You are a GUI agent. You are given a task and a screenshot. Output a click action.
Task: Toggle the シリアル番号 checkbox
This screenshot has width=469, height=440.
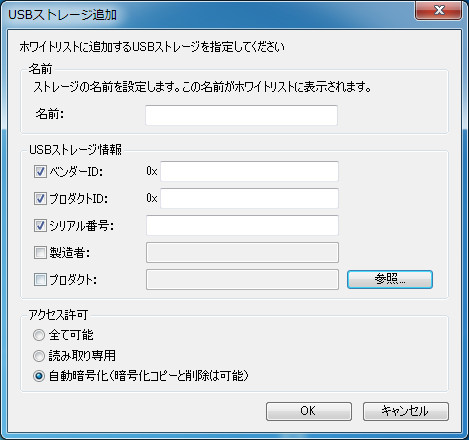tap(40, 226)
